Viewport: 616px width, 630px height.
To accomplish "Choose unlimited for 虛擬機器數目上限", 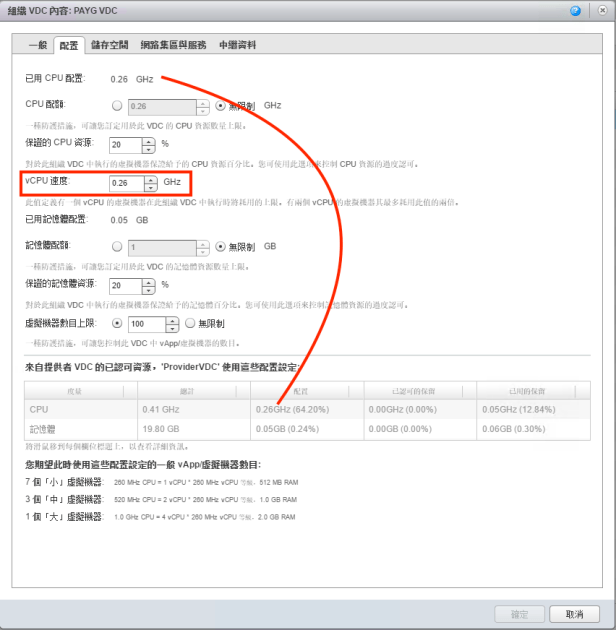I will (191, 324).
